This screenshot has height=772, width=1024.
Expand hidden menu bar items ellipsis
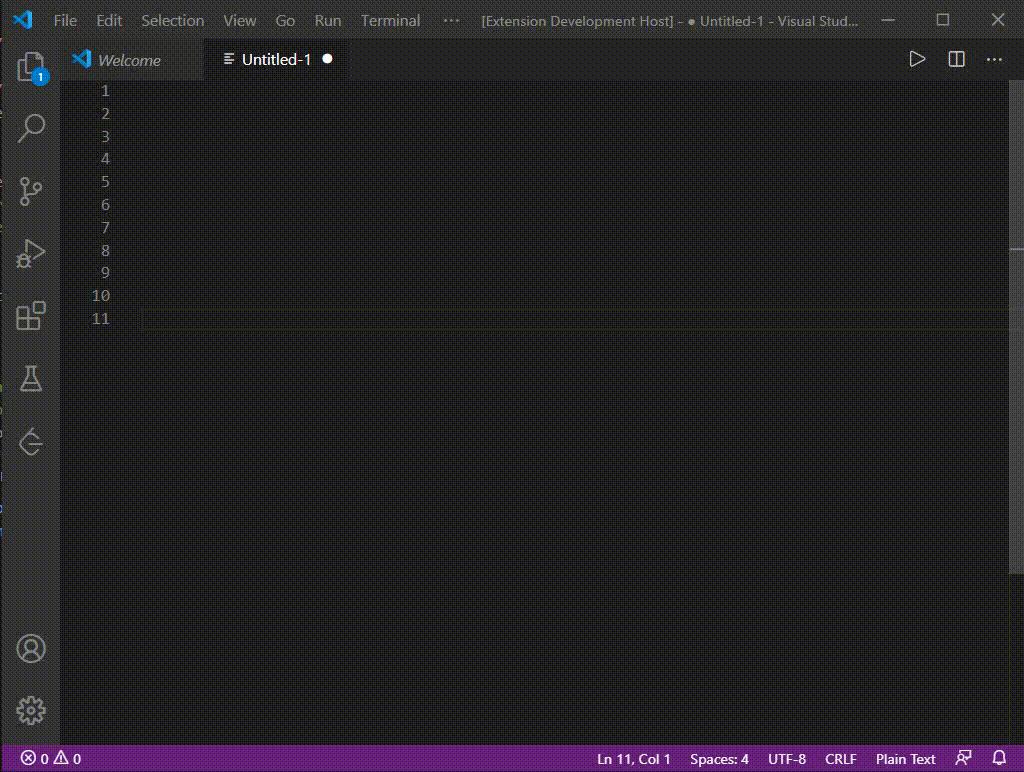tap(451, 20)
